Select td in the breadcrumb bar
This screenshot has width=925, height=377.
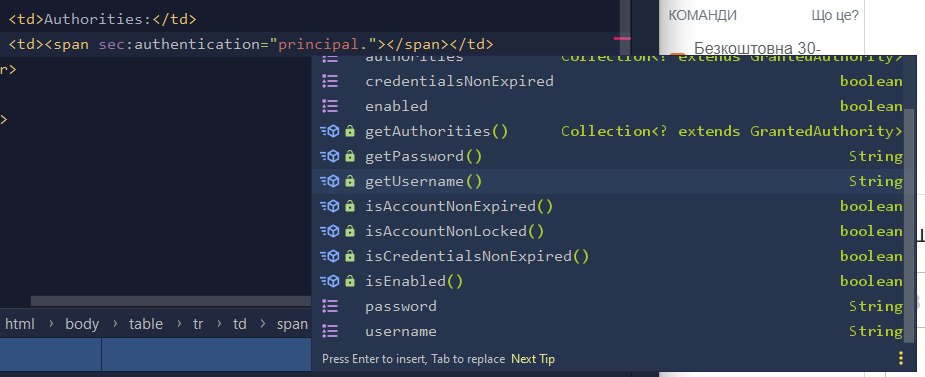click(240, 324)
